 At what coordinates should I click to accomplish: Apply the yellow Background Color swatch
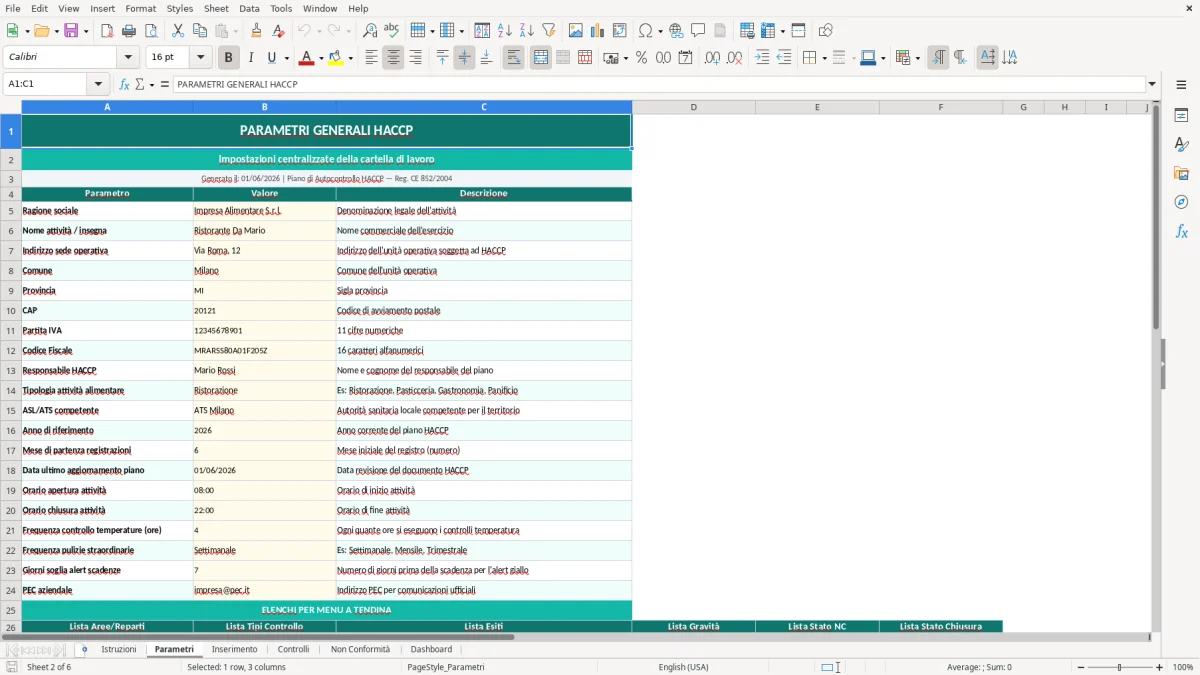pos(335,58)
